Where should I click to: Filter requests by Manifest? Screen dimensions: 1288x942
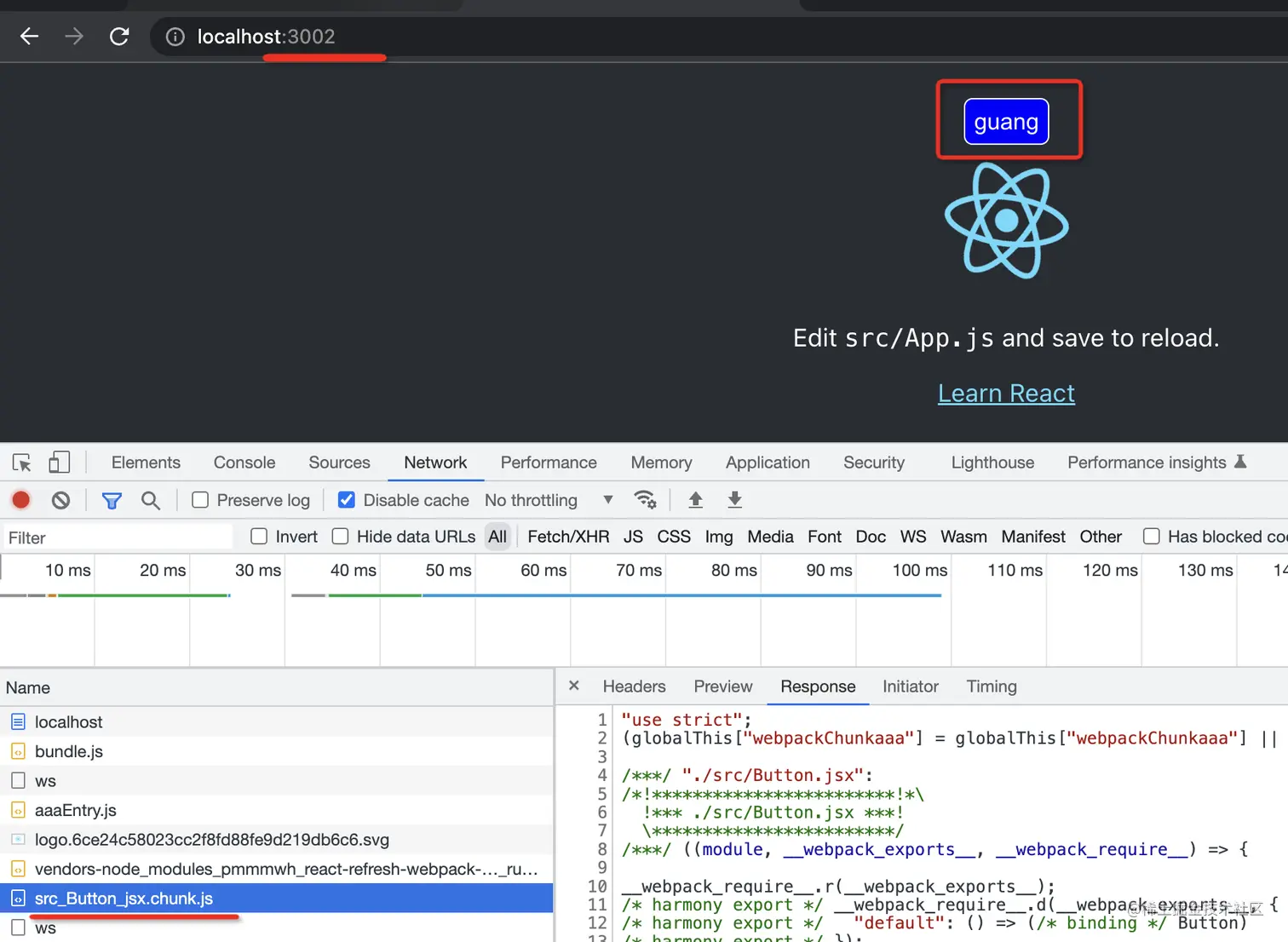coord(1033,537)
